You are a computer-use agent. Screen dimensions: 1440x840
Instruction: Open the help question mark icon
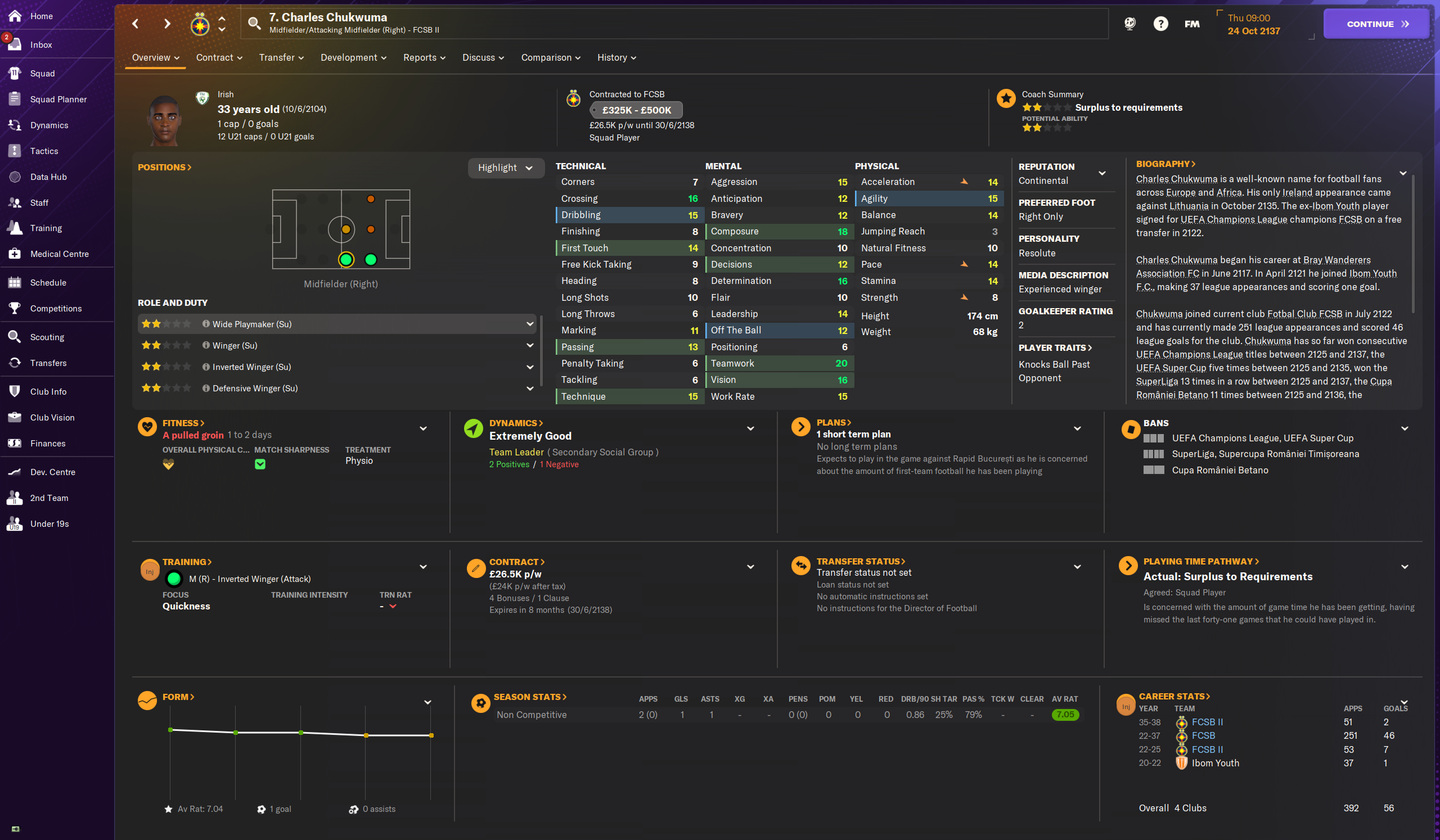[1160, 24]
